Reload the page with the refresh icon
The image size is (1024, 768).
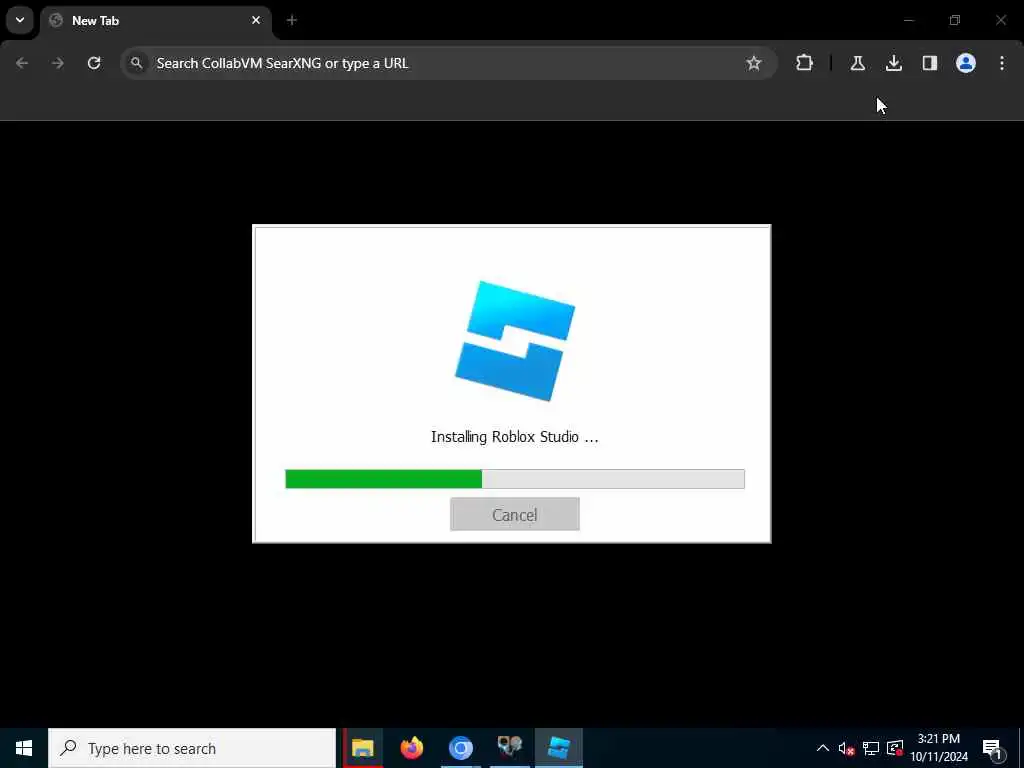(94, 63)
